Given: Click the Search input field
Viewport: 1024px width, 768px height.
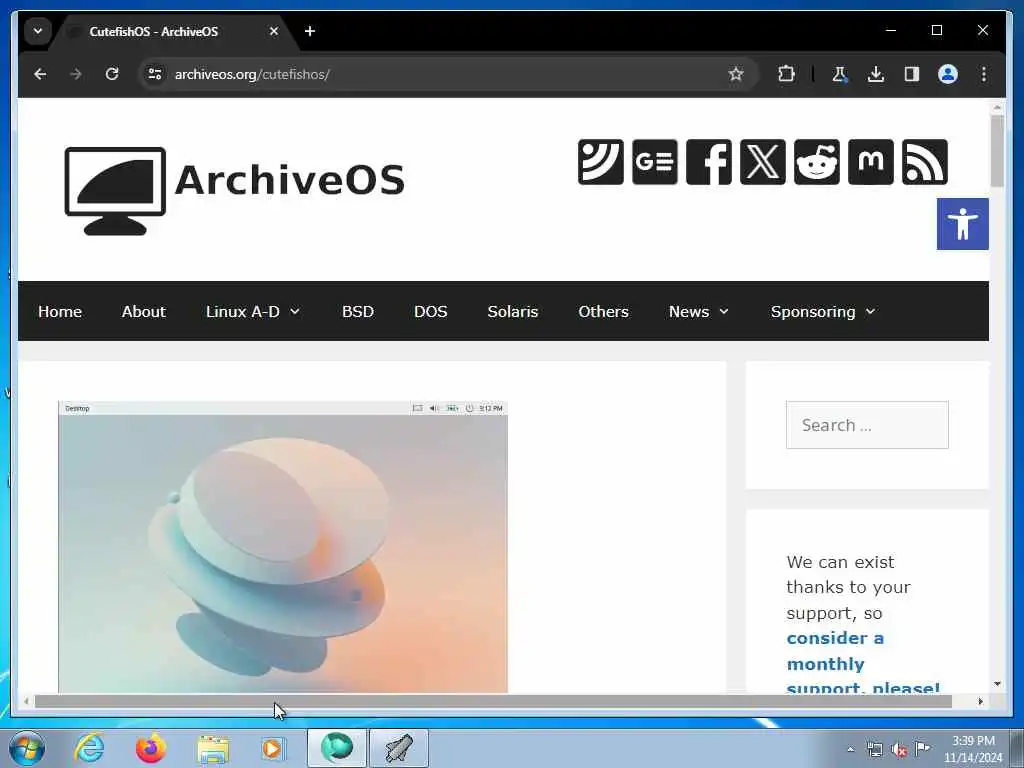Looking at the screenshot, I should point(867,425).
